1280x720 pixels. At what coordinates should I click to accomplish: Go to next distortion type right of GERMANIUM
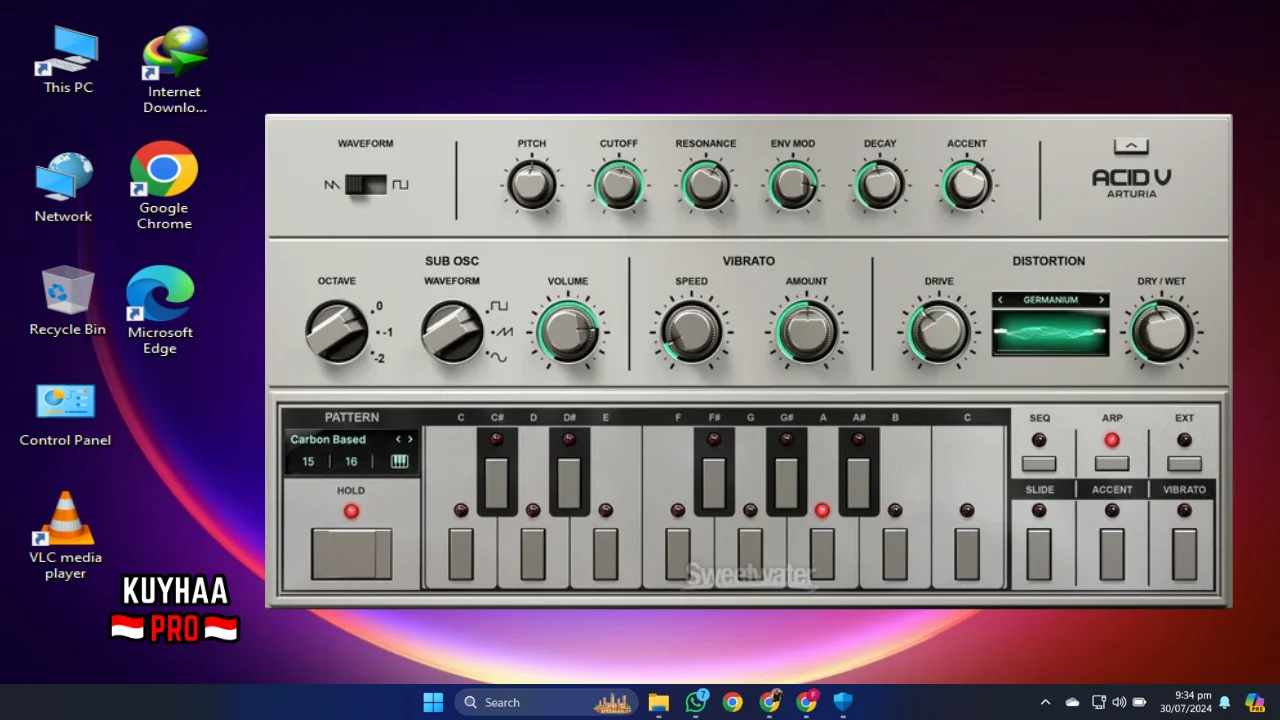pos(1101,300)
